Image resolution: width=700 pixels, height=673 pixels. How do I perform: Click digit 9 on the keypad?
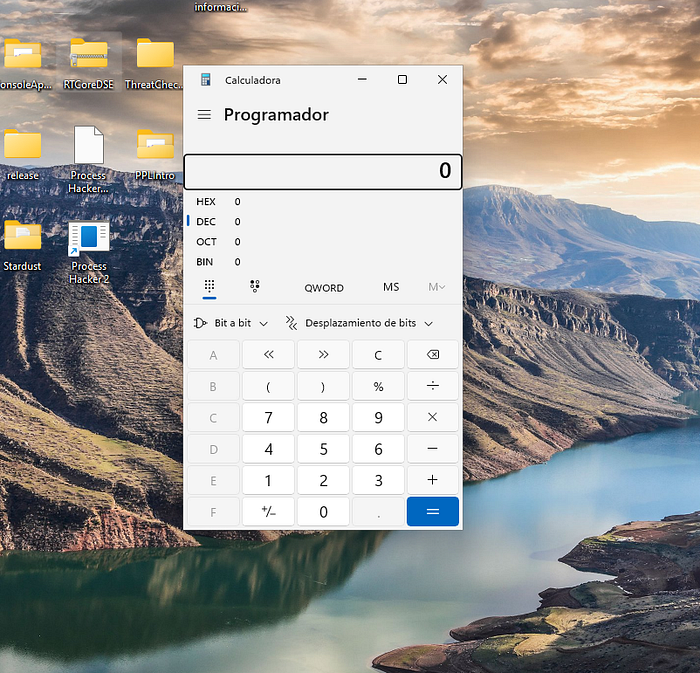[x=378, y=417]
